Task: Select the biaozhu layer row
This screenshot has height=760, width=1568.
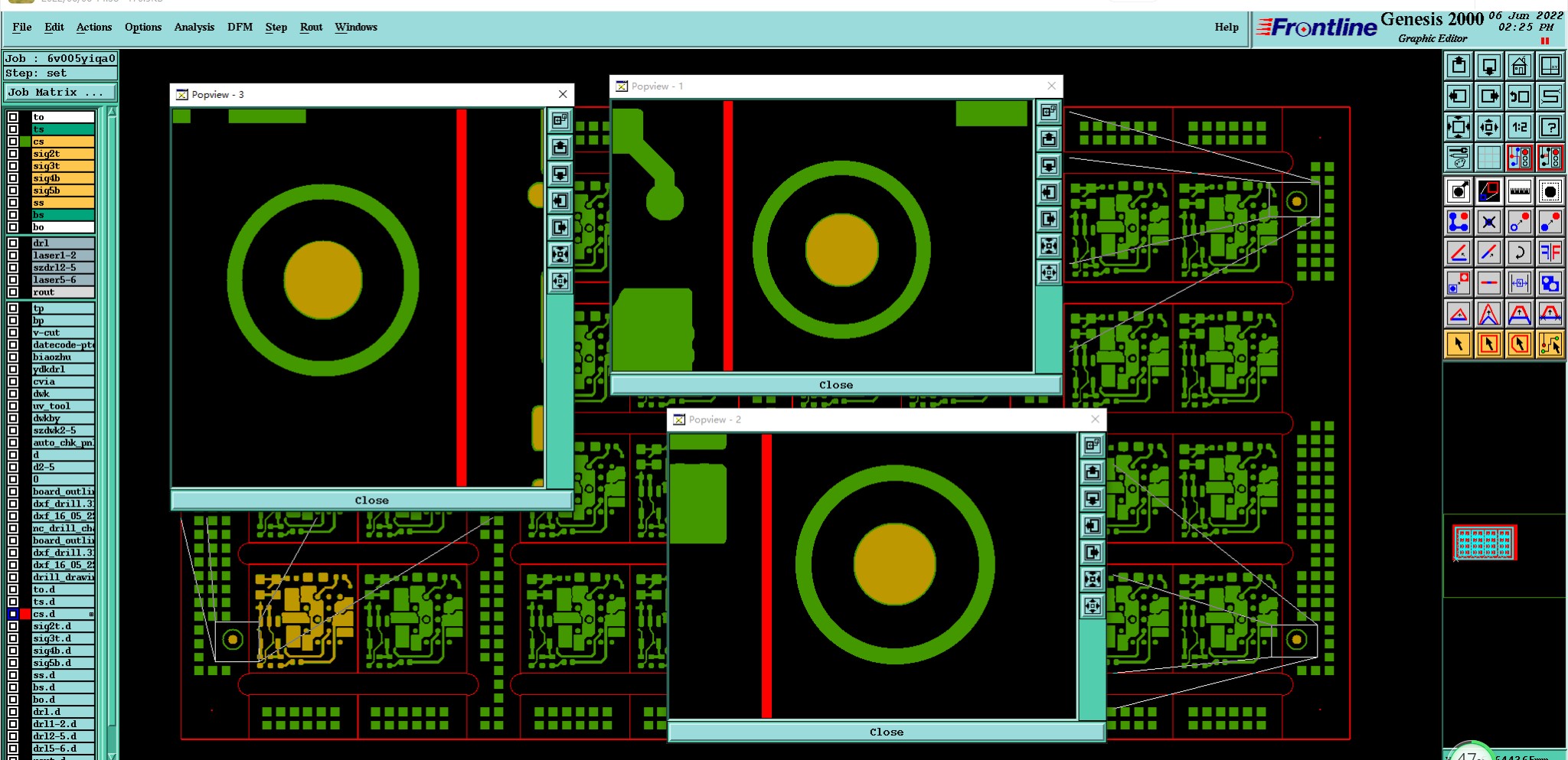Action: [x=64, y=357]
